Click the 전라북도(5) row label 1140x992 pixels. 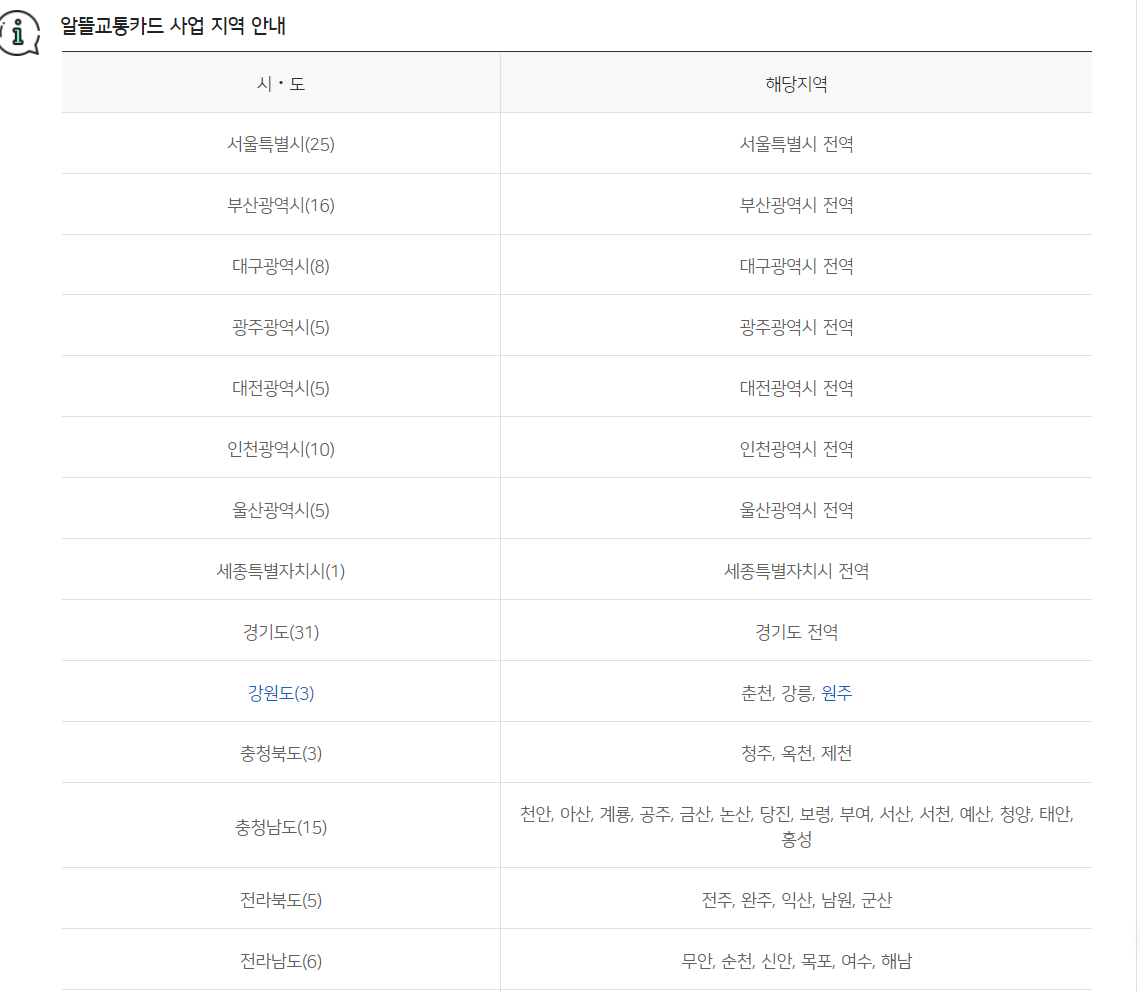282,899
